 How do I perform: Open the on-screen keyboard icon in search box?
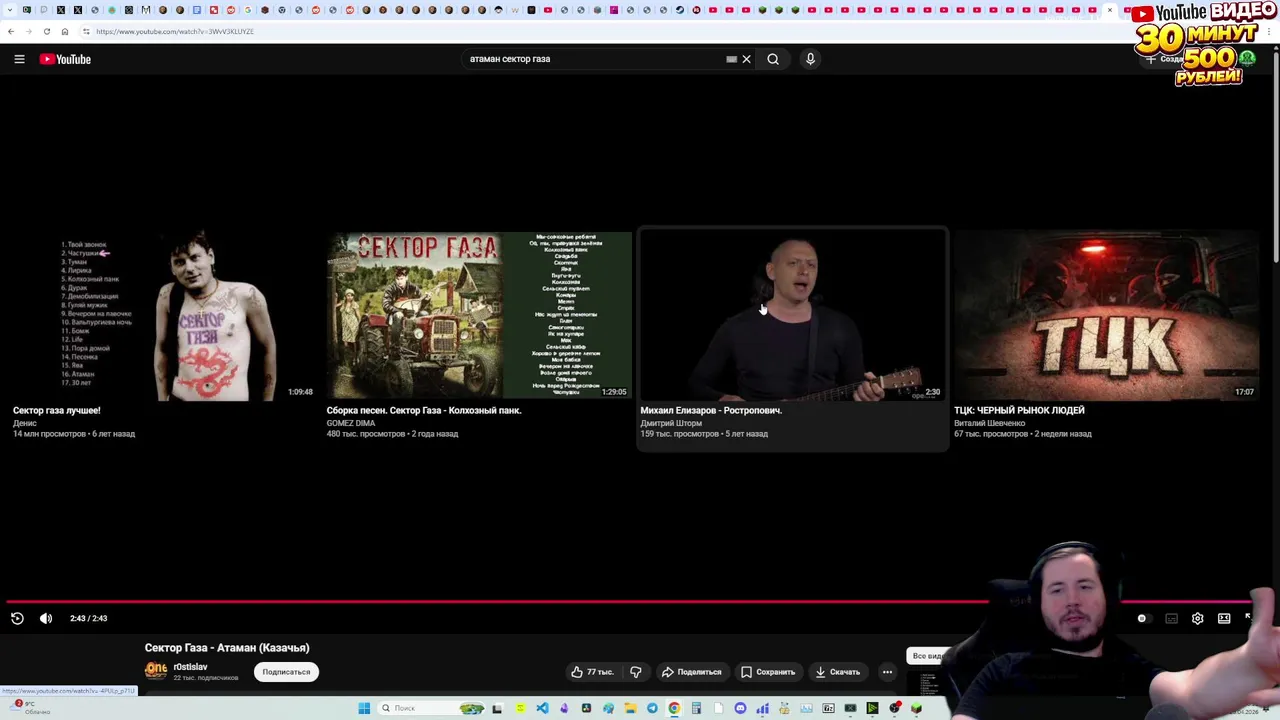click(731, 59)
